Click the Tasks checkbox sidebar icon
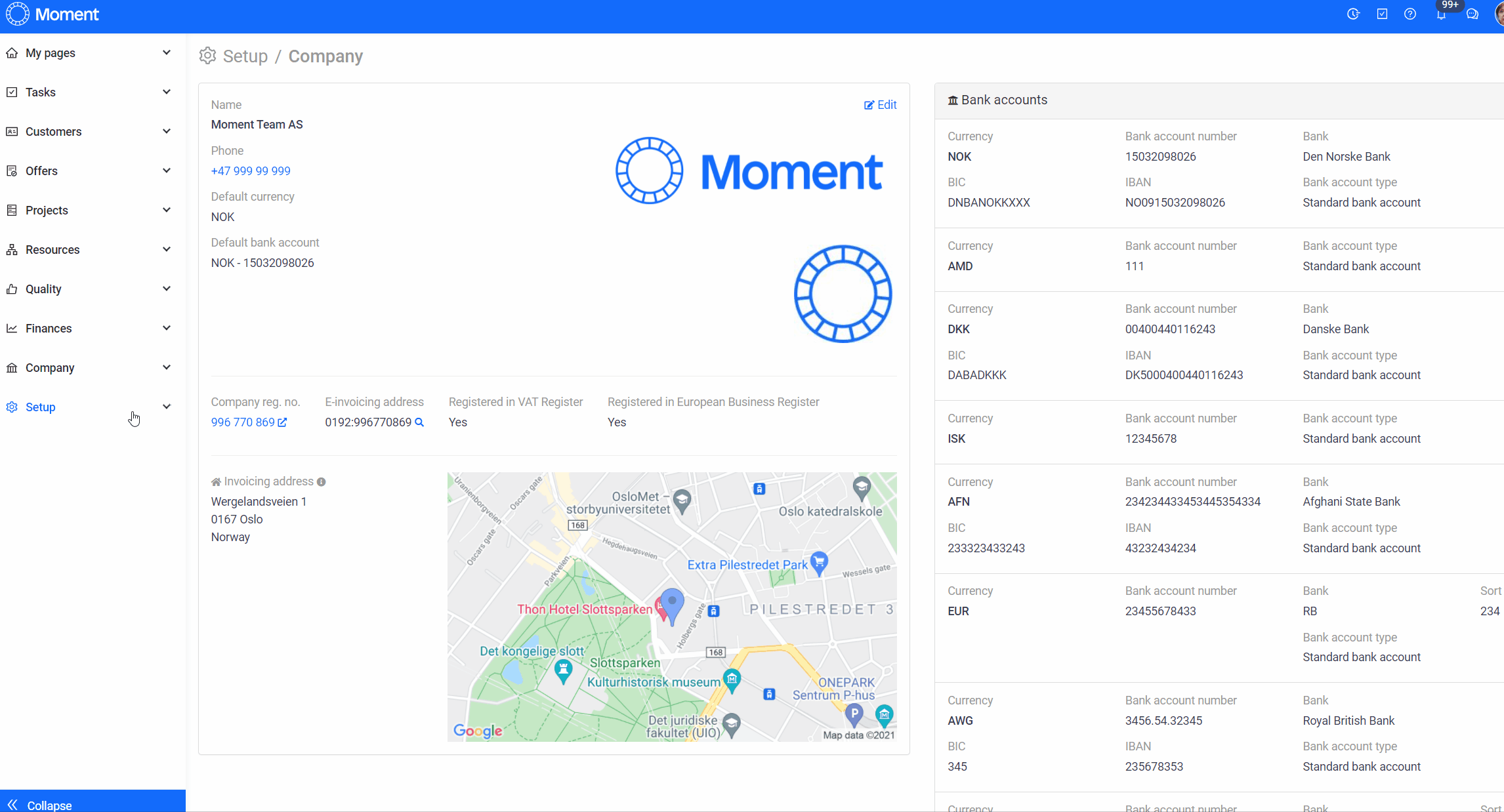Image resolution: width=1504 pixels, height=812 pixels. tap(12, 92)
